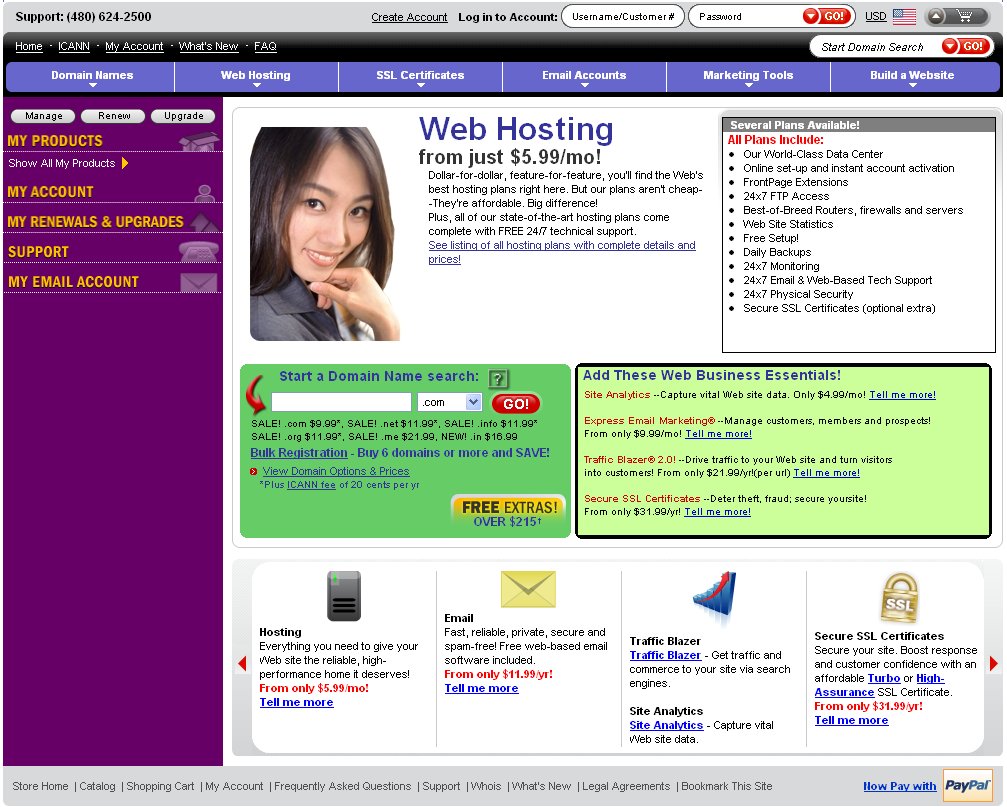1007x807 pixels.
Task: Open the .com domain extension dropdown
Action: [x=473, y=402]
